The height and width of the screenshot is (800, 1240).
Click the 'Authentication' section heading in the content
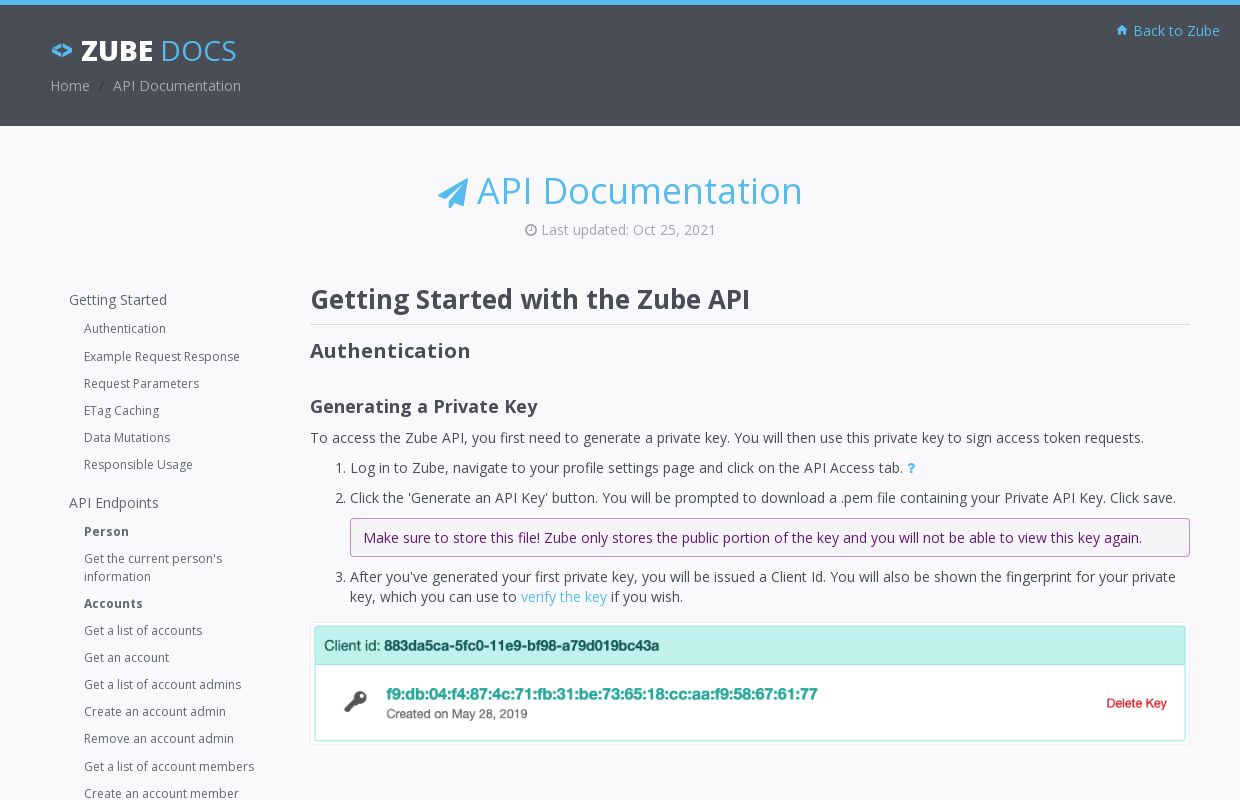390,351
